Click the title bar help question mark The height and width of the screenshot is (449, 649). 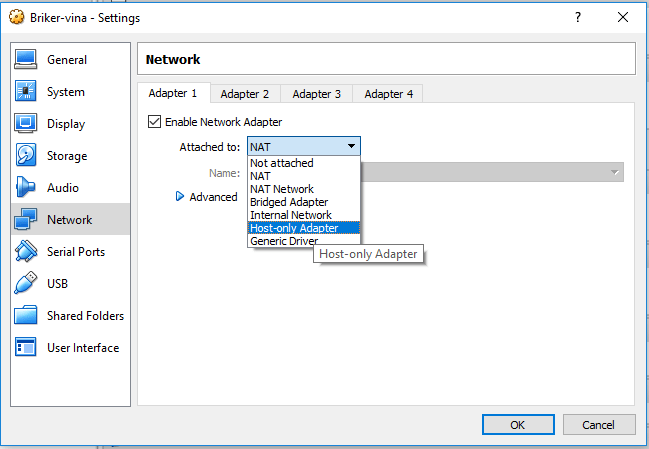[x=577, y=18]
